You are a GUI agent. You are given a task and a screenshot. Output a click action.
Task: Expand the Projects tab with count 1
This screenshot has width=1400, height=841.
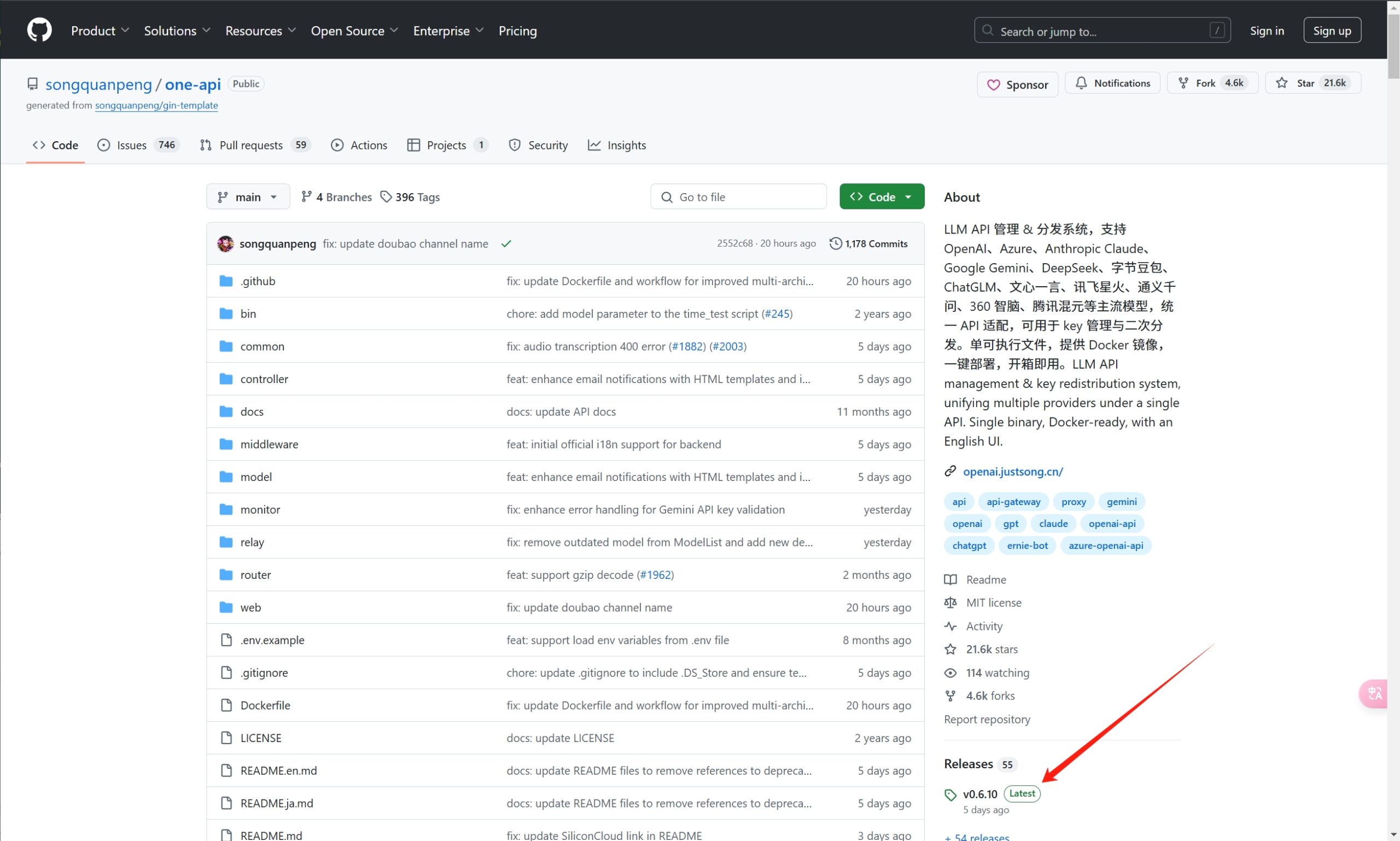447,145
